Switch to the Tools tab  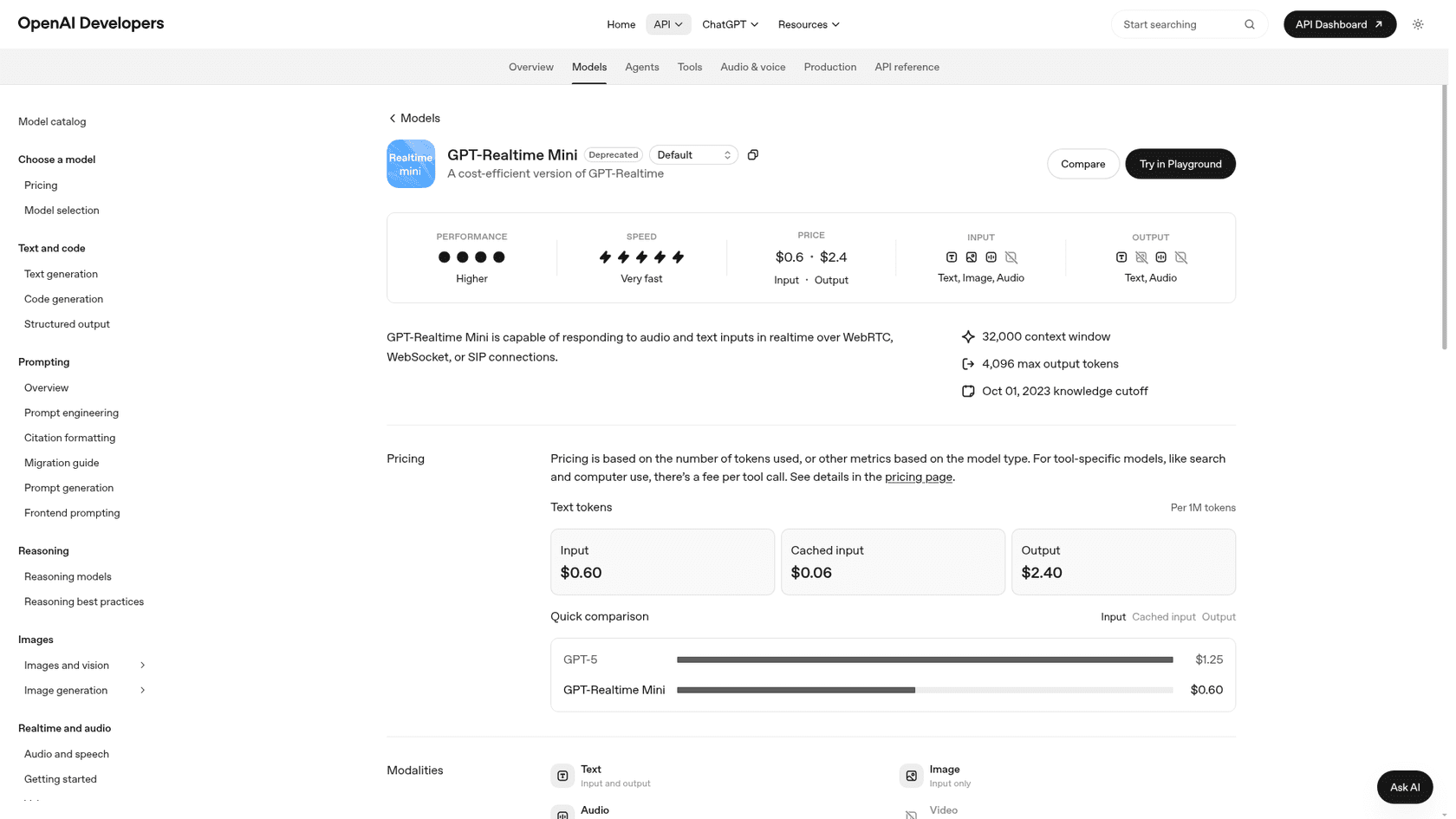click(690, 67)
